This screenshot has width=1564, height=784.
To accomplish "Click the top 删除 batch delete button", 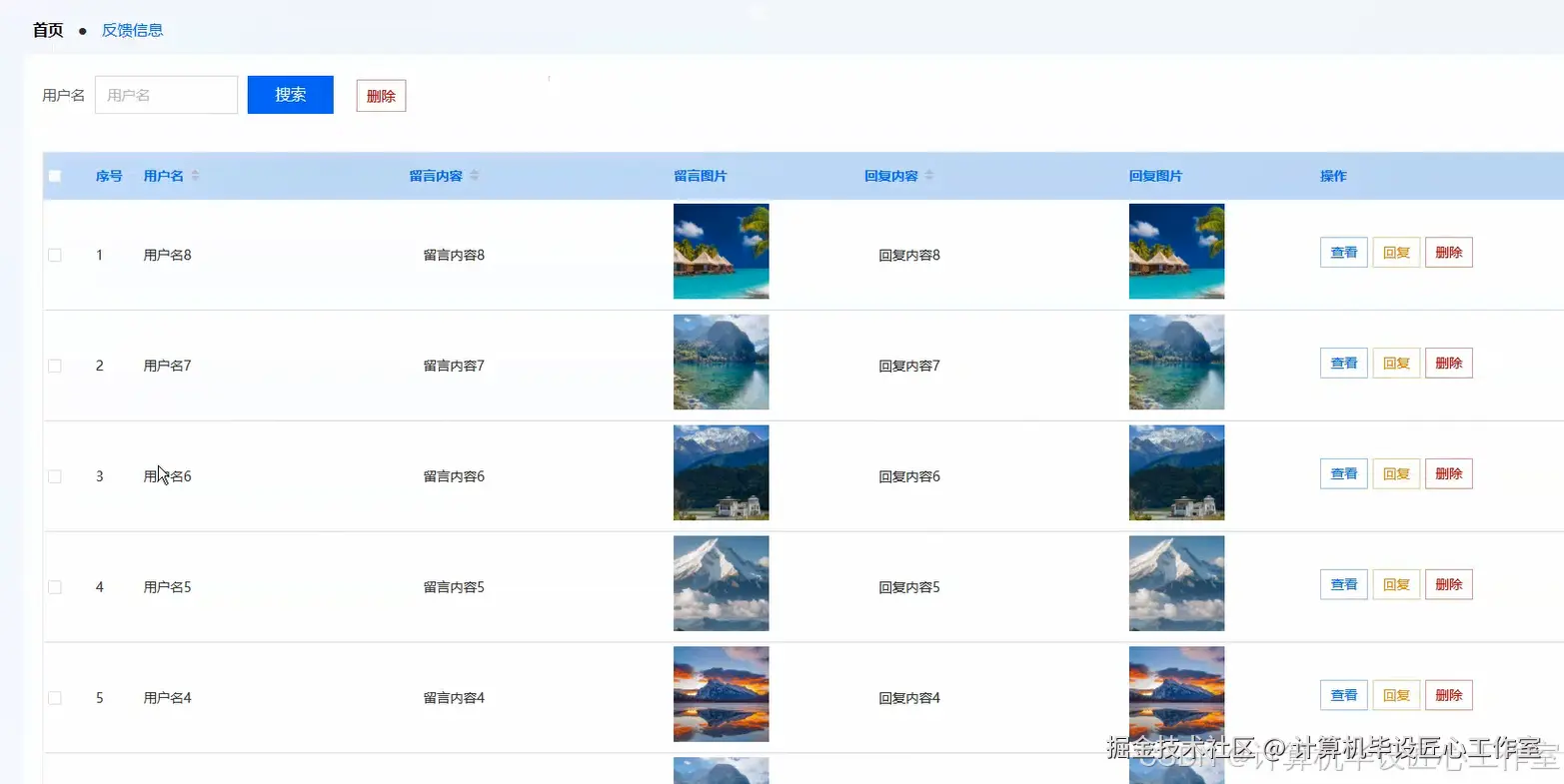I will (x=381, y=96).
